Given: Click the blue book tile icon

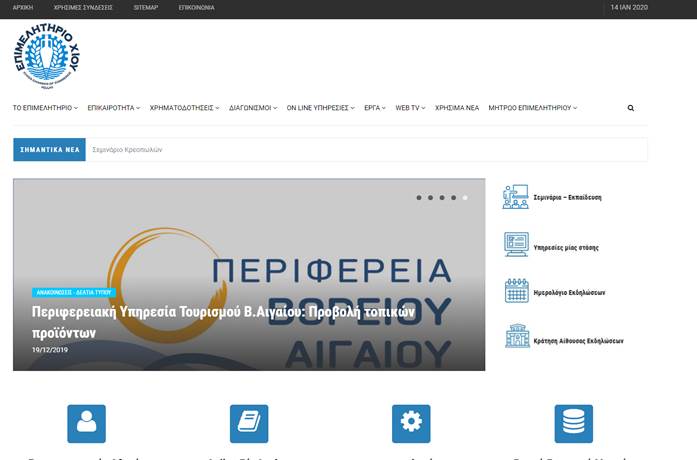Looking at the screenshot, I should tap(249, 424).
